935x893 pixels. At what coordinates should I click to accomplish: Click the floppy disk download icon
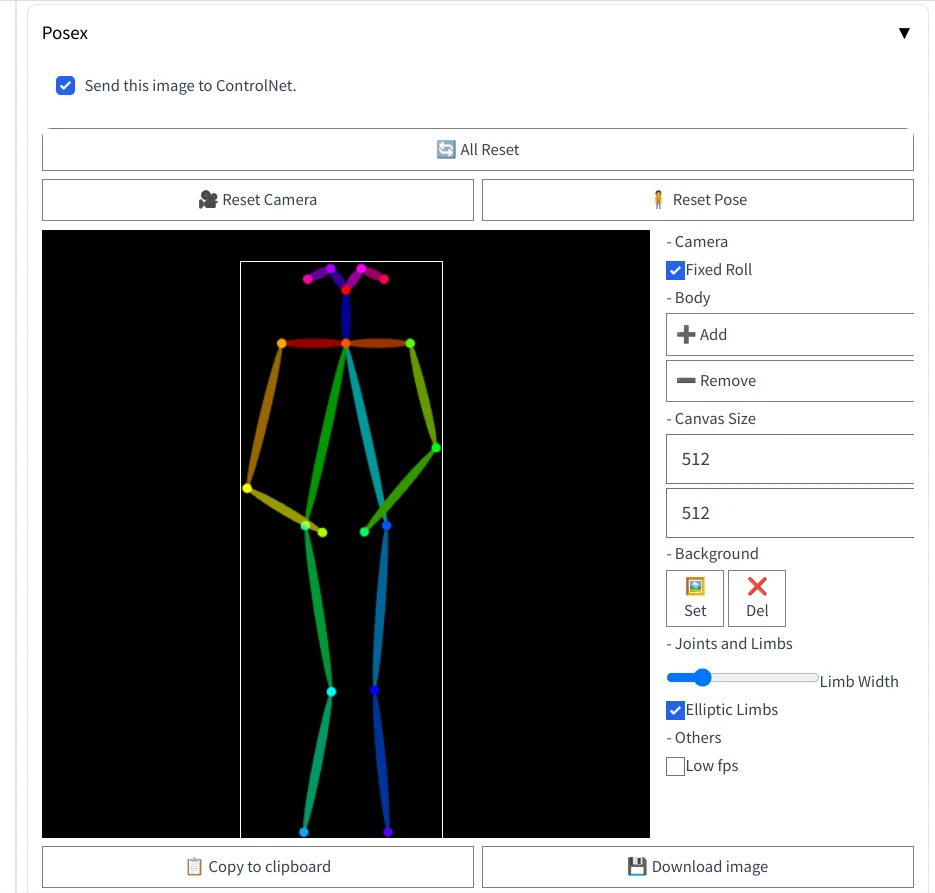[637, 867]
